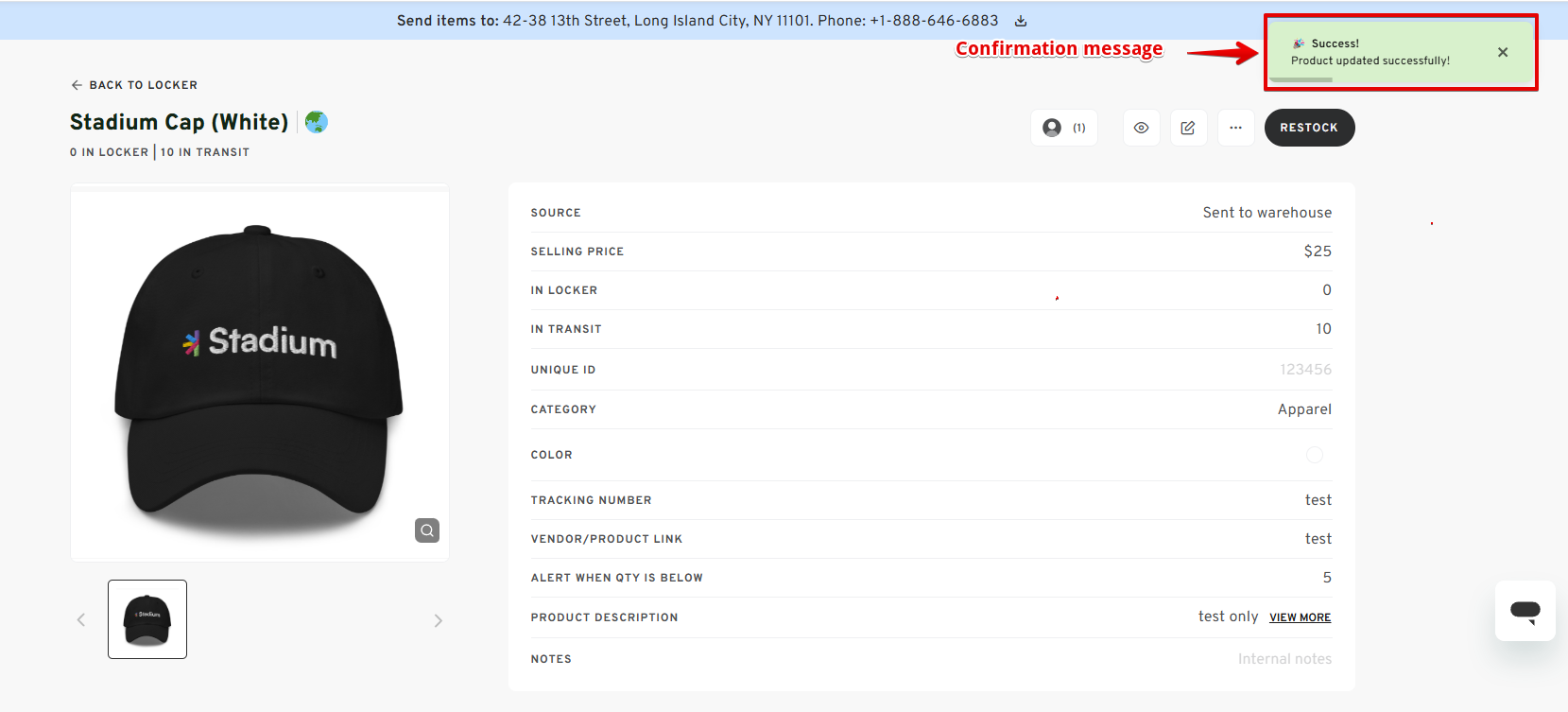Image resolution: width=1568 pixels, height=712 pixels.
Task: Click the '0 IN LOCKER' status text
Action: pos(110,152)
